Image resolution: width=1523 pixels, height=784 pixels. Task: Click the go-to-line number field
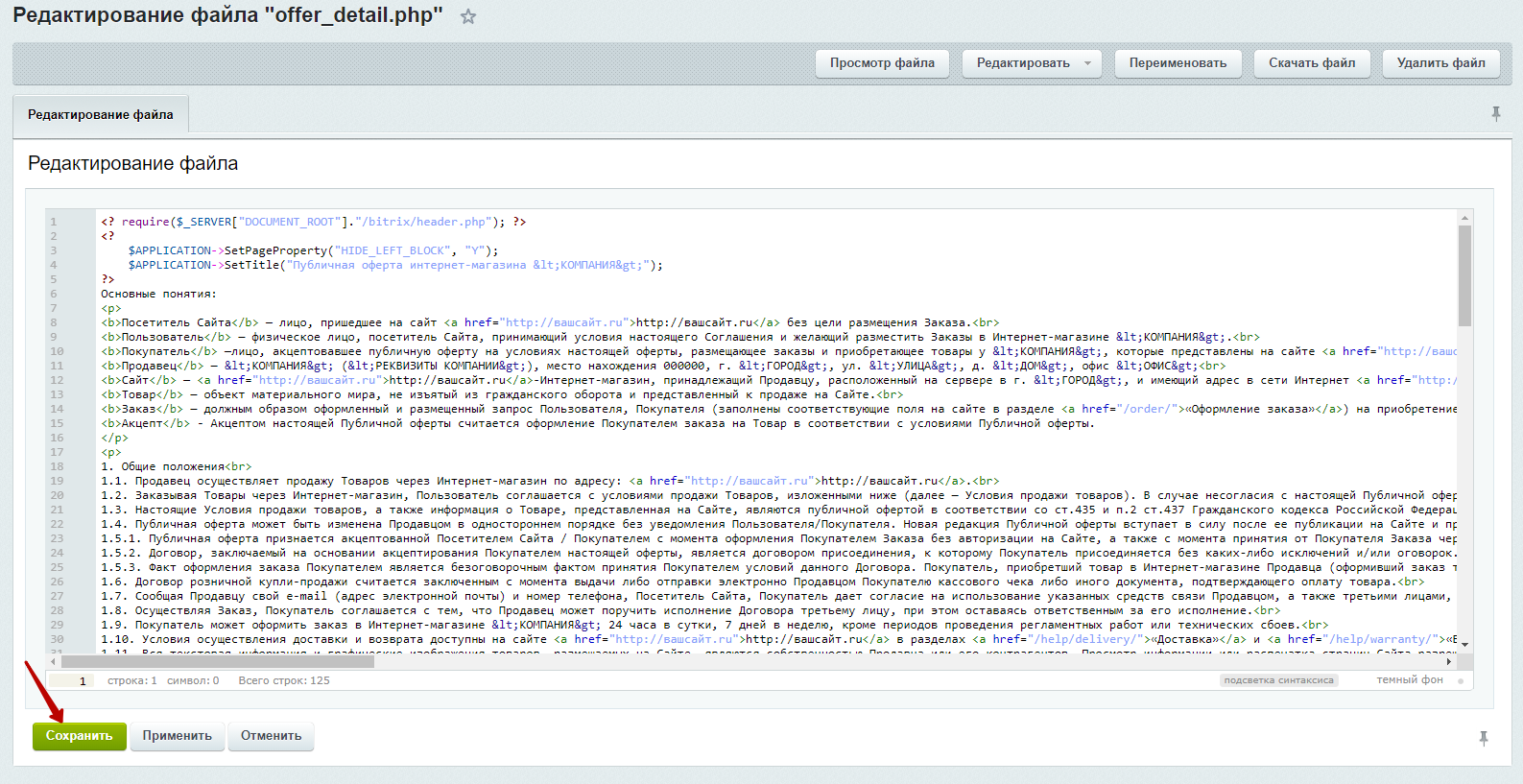pyautogui.click(x=72, y=681)
